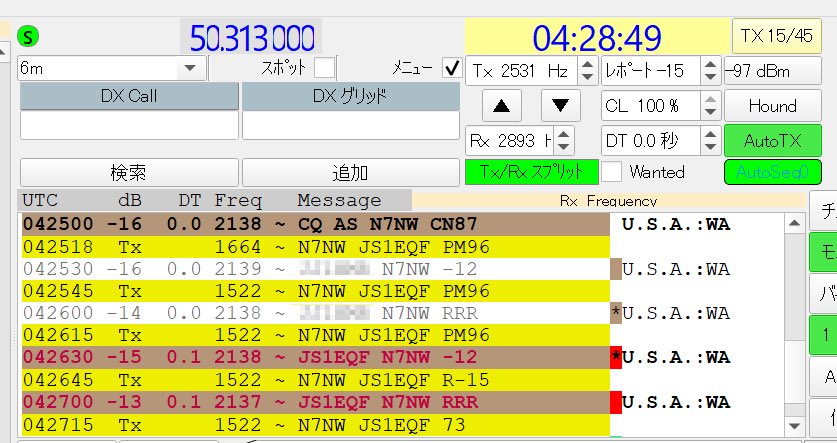
Task: Click the CL 100 % field
Action: pos(651,106)
